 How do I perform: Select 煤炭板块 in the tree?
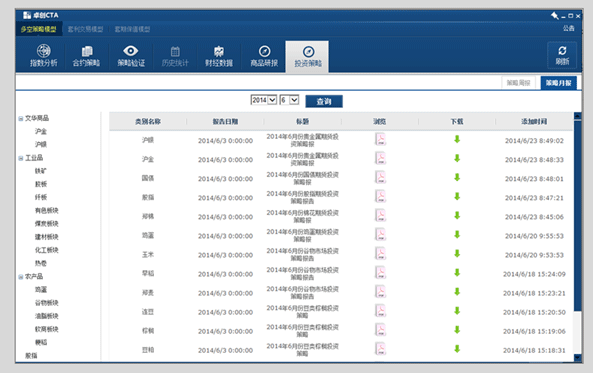click(47, 224)
